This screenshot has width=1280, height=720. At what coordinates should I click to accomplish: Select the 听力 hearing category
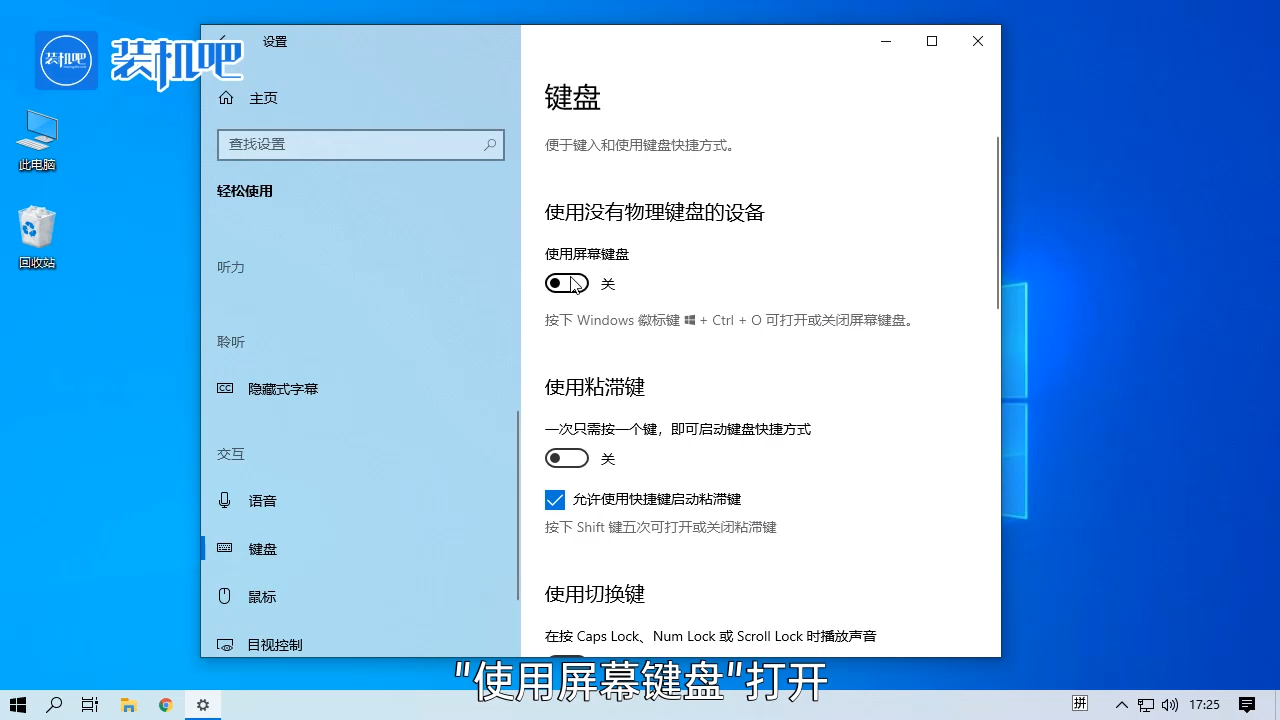coord(231,267)
